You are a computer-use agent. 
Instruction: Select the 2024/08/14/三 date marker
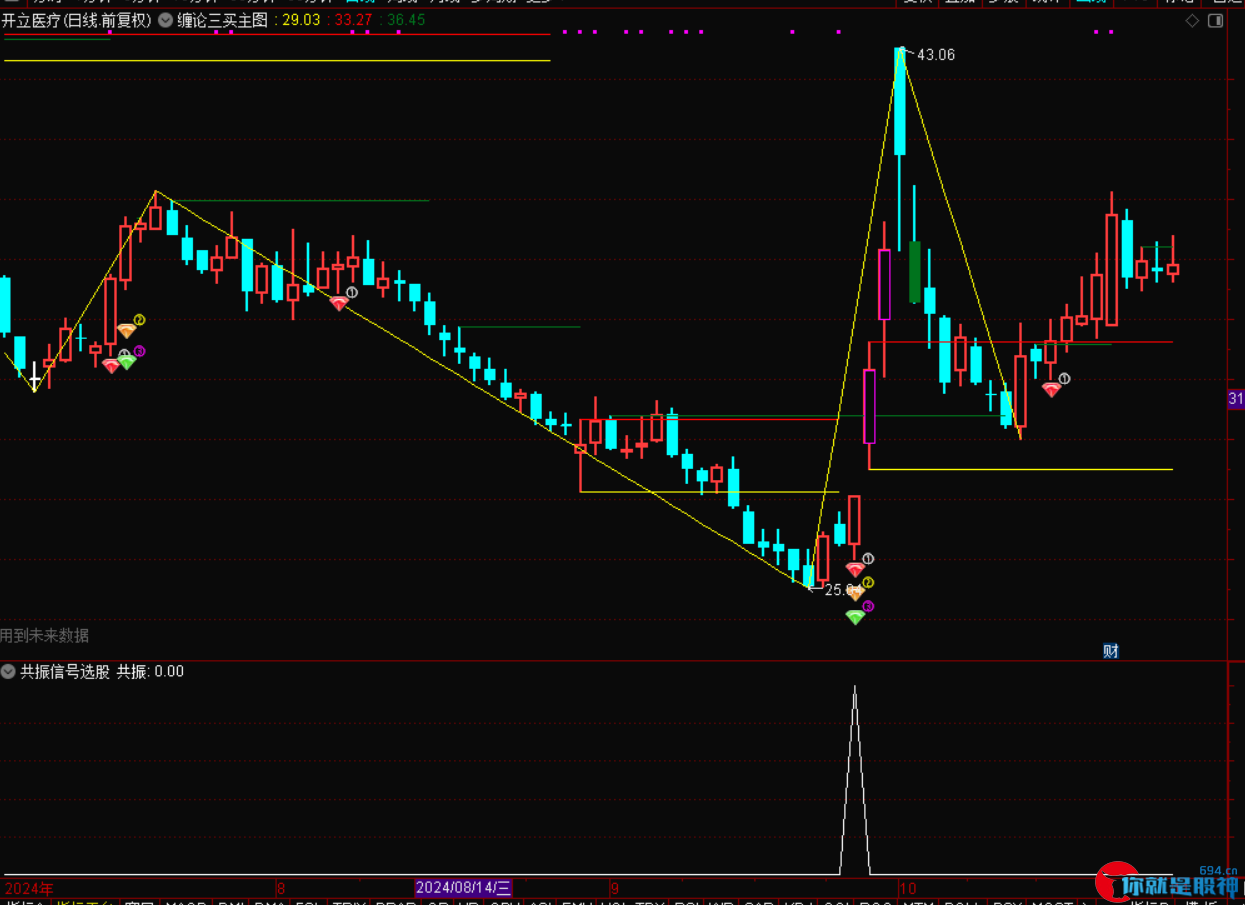[464, 887]
